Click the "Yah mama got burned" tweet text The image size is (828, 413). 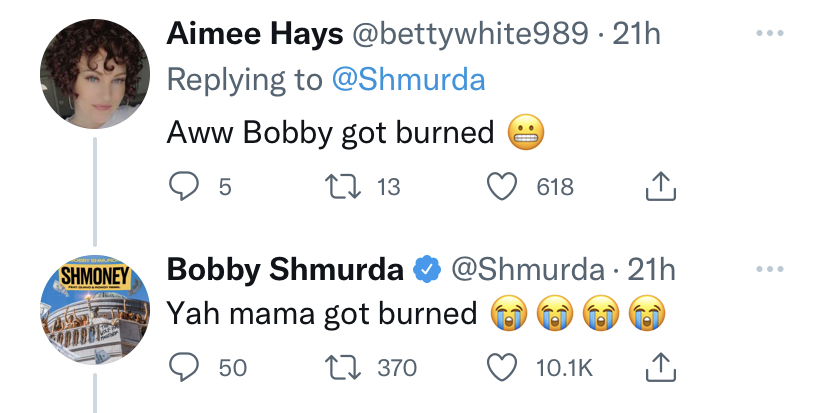coord(320,314)
